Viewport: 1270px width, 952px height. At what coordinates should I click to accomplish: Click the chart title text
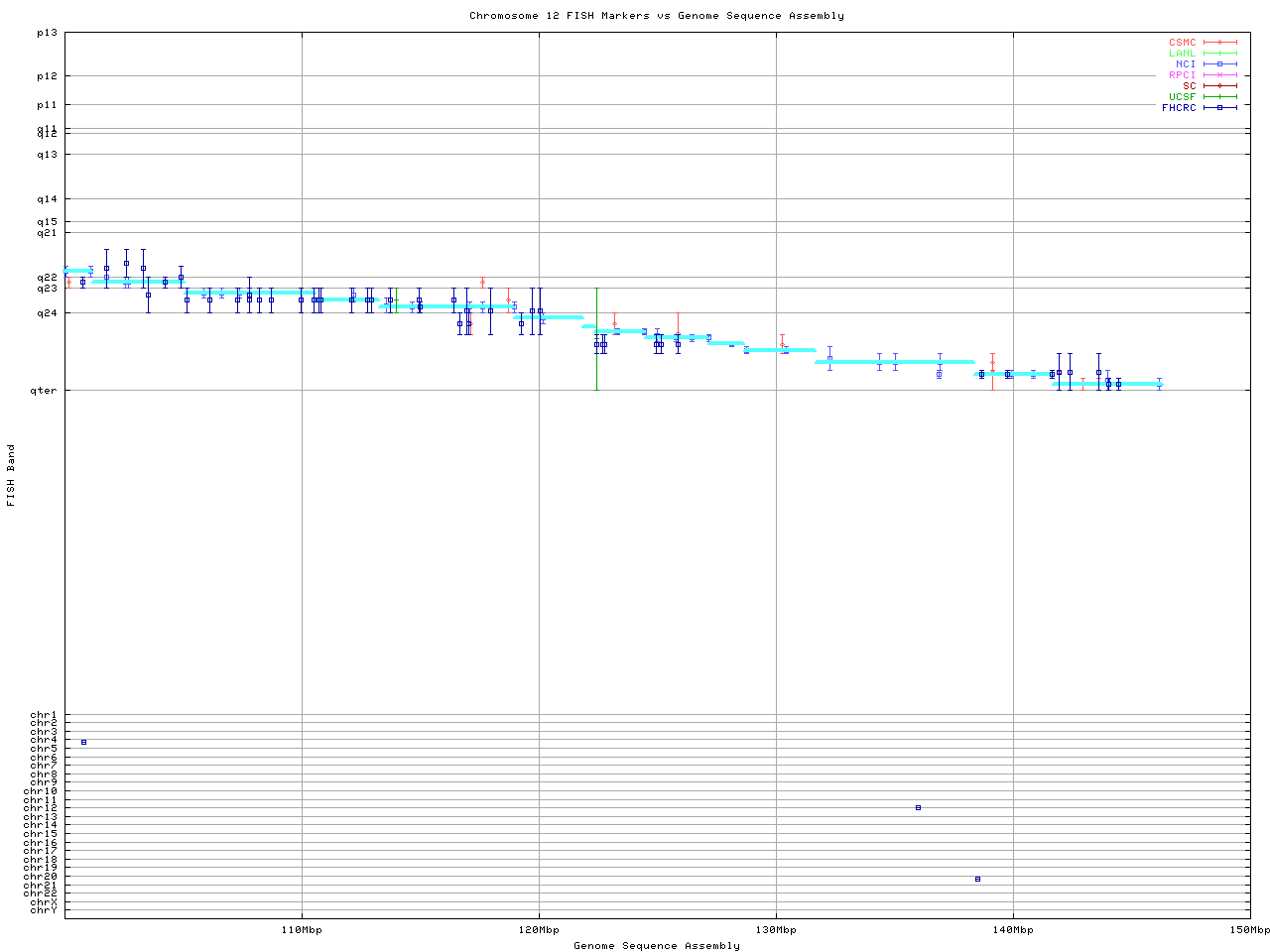[657, 16]
